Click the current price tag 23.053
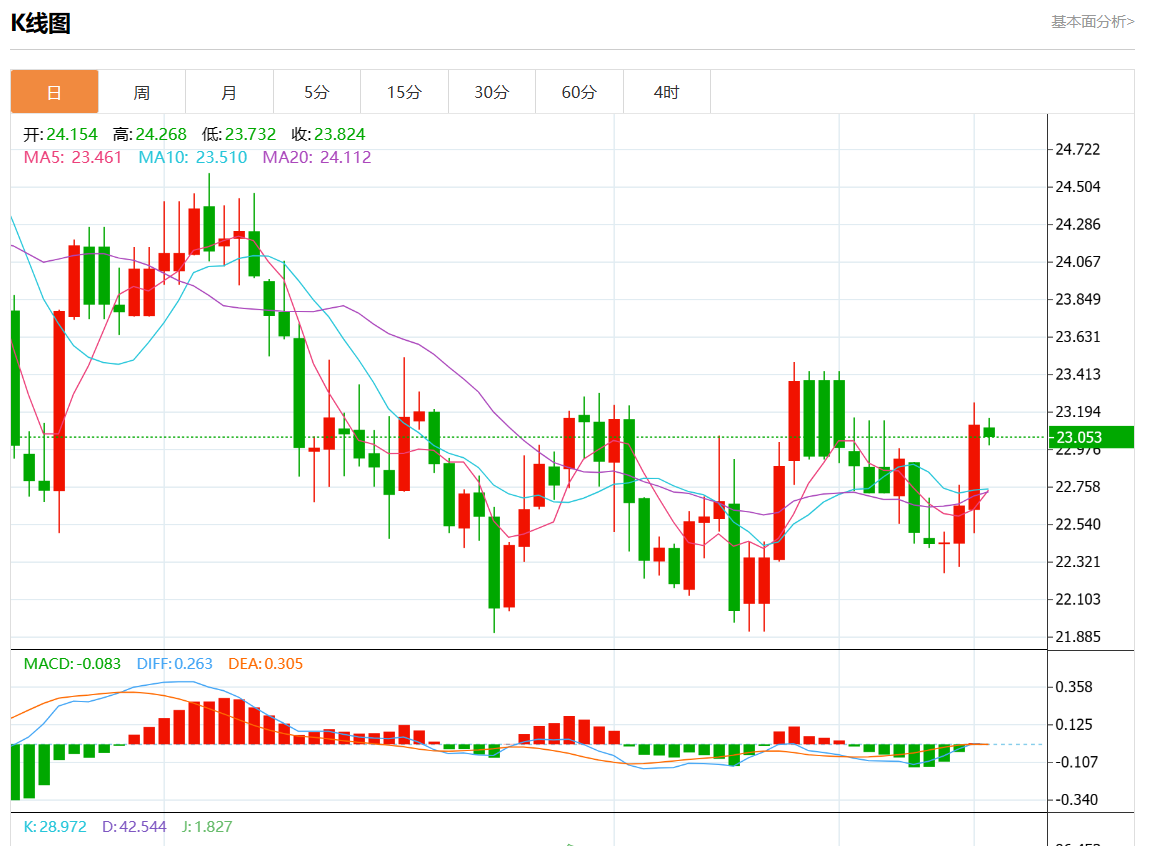This screenshot has width=1150, height=846. coord(1091,437)
